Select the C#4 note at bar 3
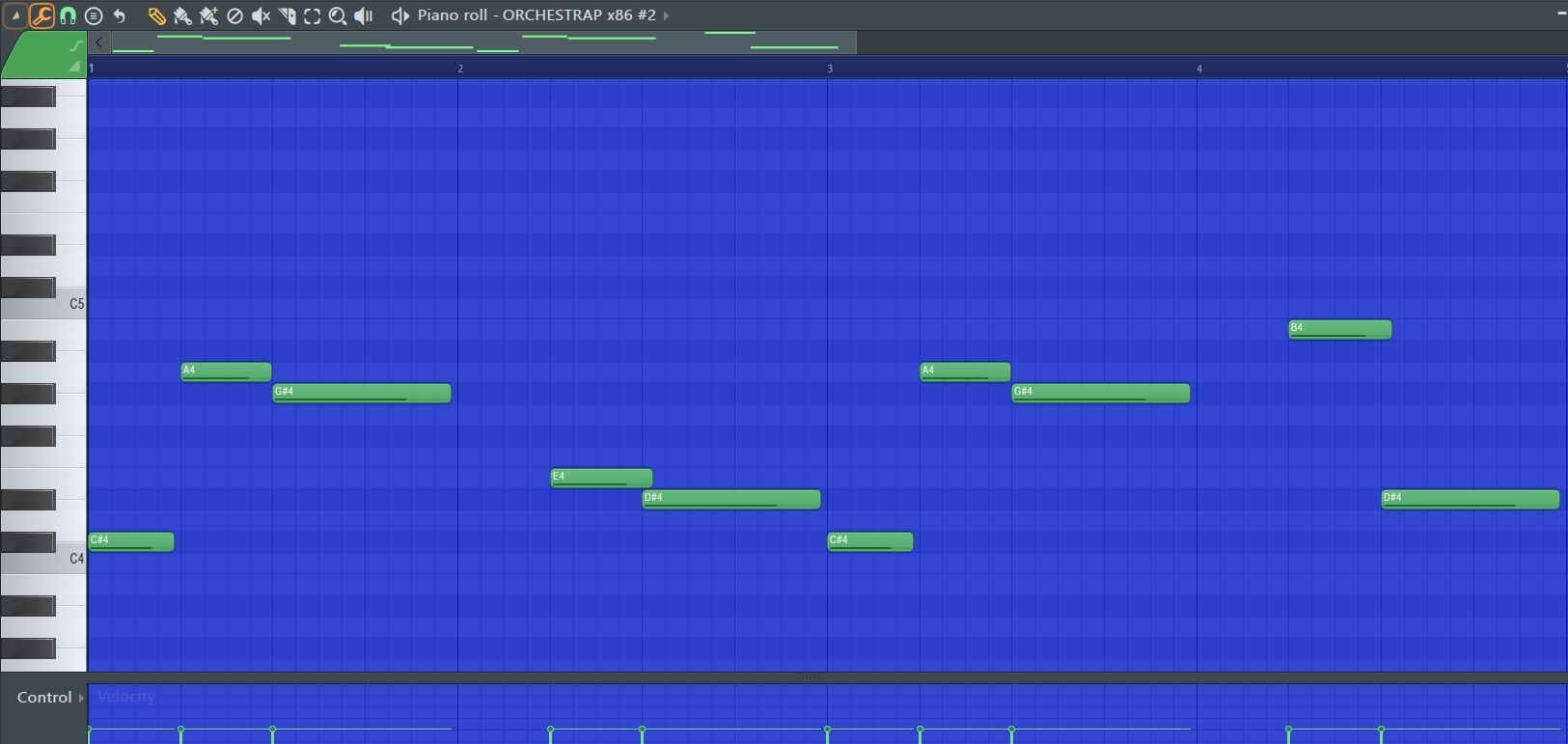 [x=870, y=541]
